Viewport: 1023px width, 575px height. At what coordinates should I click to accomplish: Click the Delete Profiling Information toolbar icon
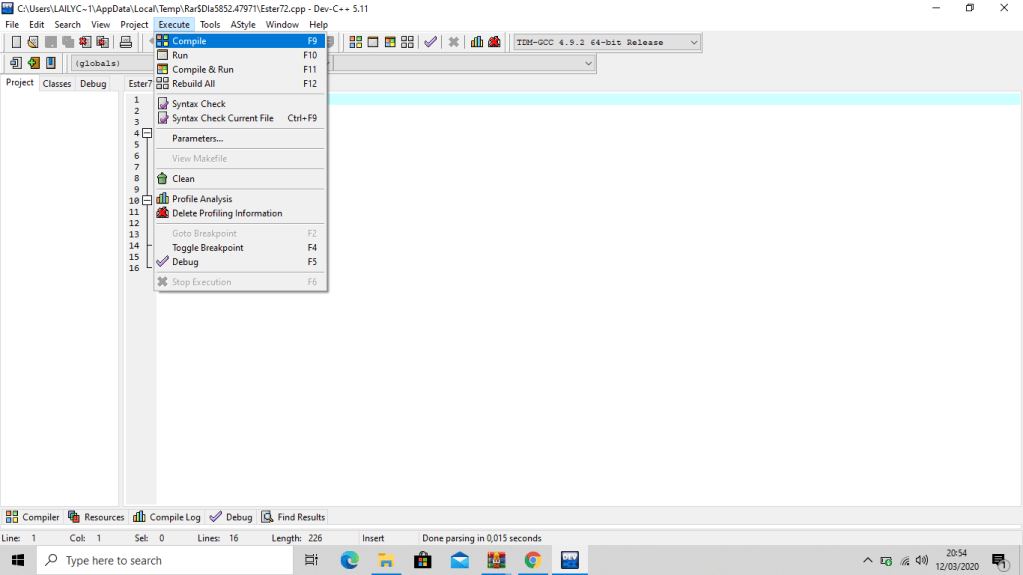tap(494, 42)
